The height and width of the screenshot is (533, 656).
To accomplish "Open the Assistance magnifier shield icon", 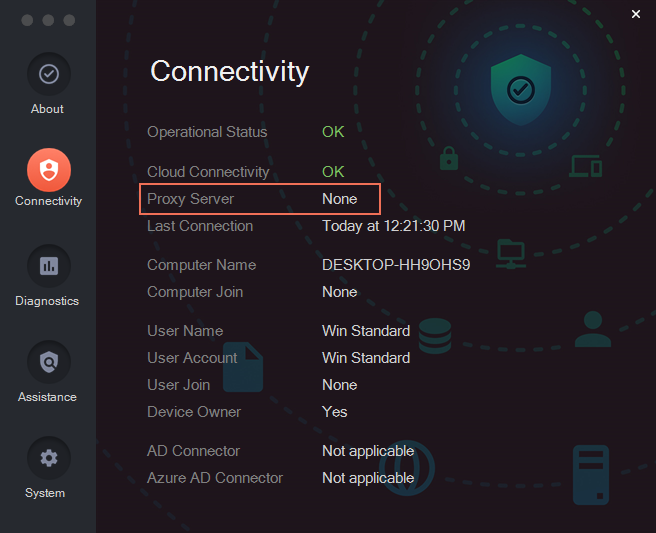I will [49, 362].
